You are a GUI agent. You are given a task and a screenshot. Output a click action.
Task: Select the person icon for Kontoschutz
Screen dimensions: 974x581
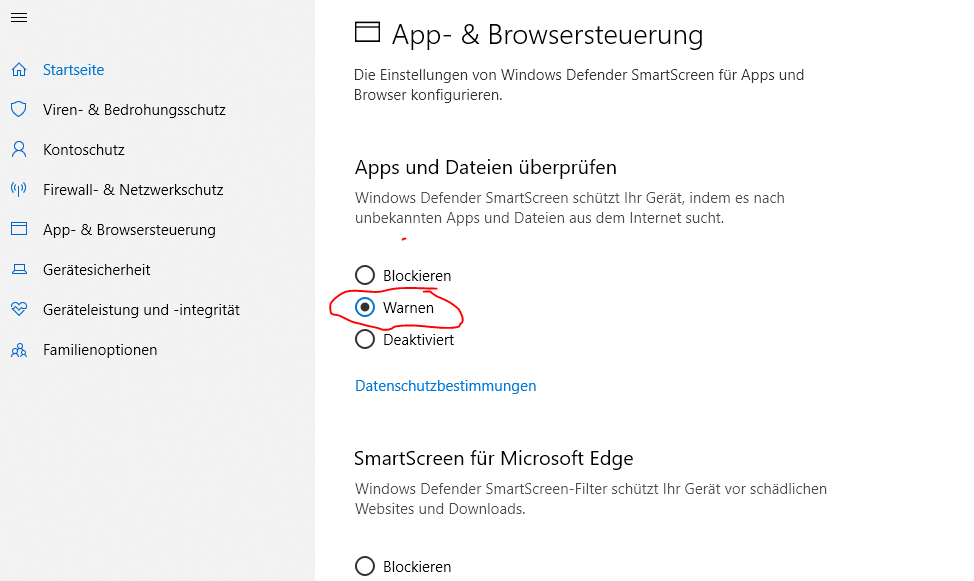click(x=18, y=150)
